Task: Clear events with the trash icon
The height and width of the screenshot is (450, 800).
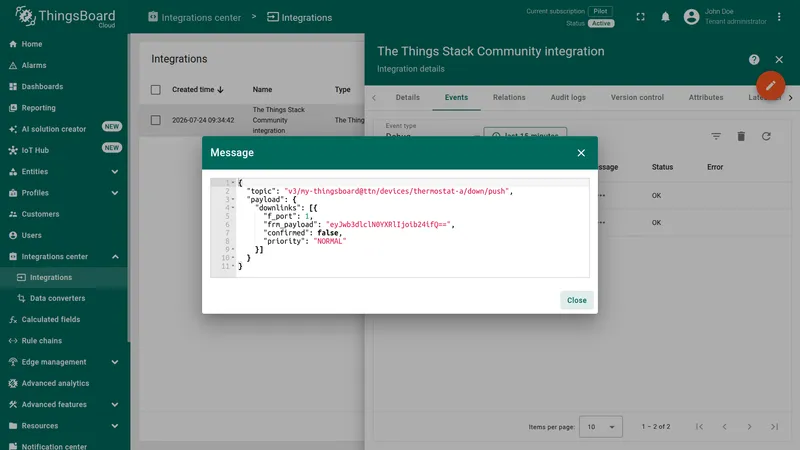Action: click(741, 136)
